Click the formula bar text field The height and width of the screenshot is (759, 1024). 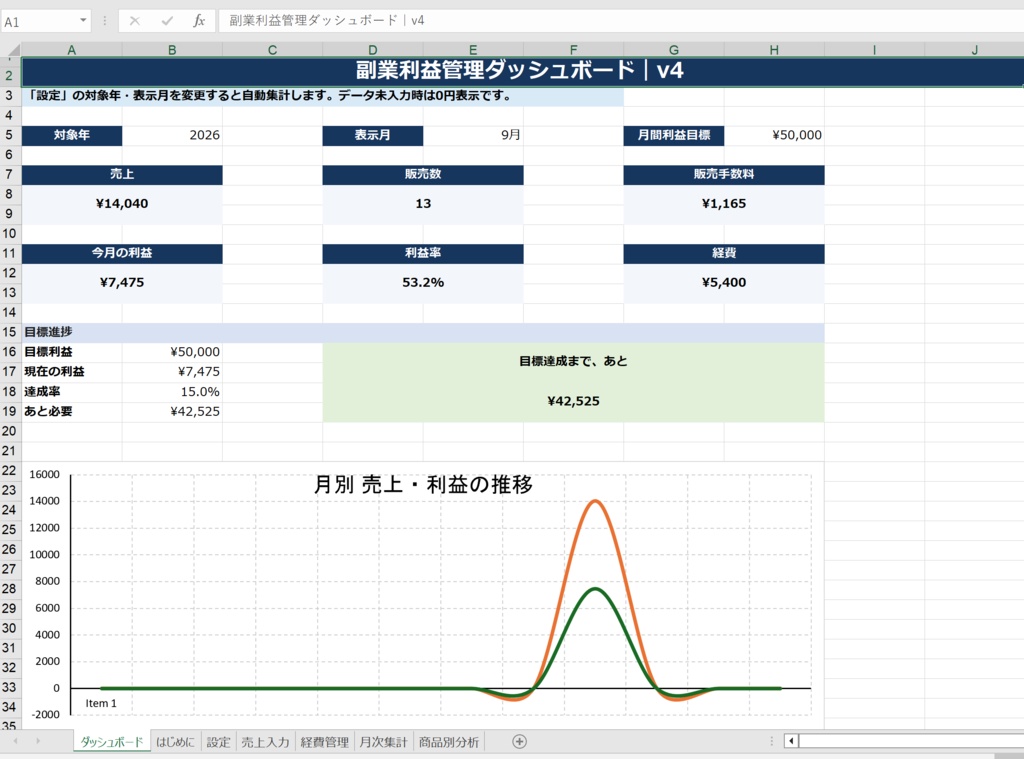tap(620, 21)
